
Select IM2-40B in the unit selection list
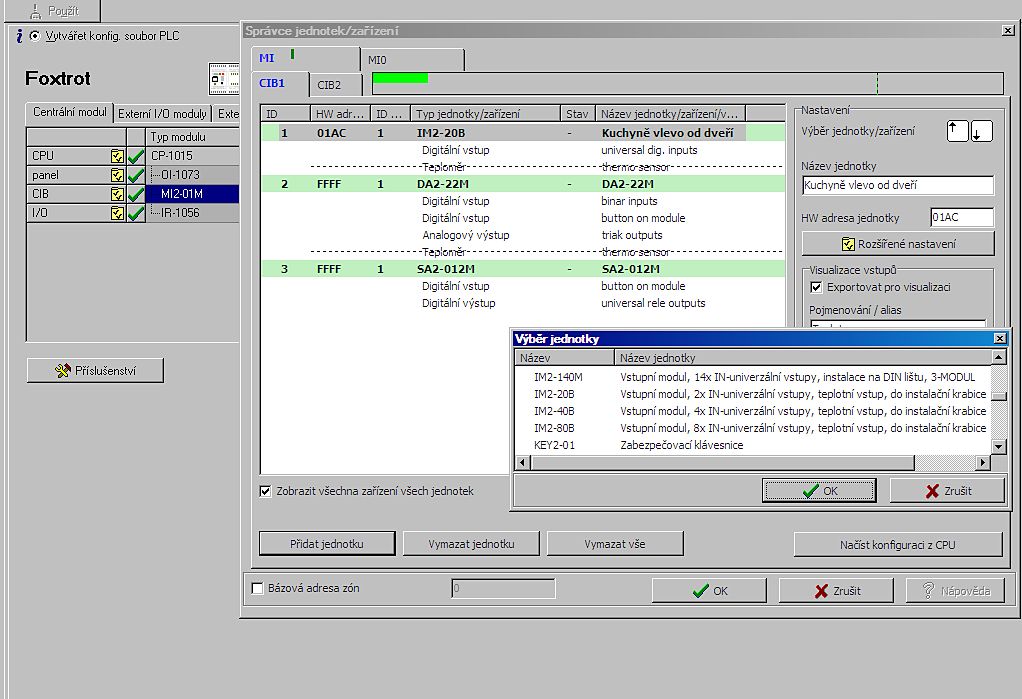(x=553, y=411)
